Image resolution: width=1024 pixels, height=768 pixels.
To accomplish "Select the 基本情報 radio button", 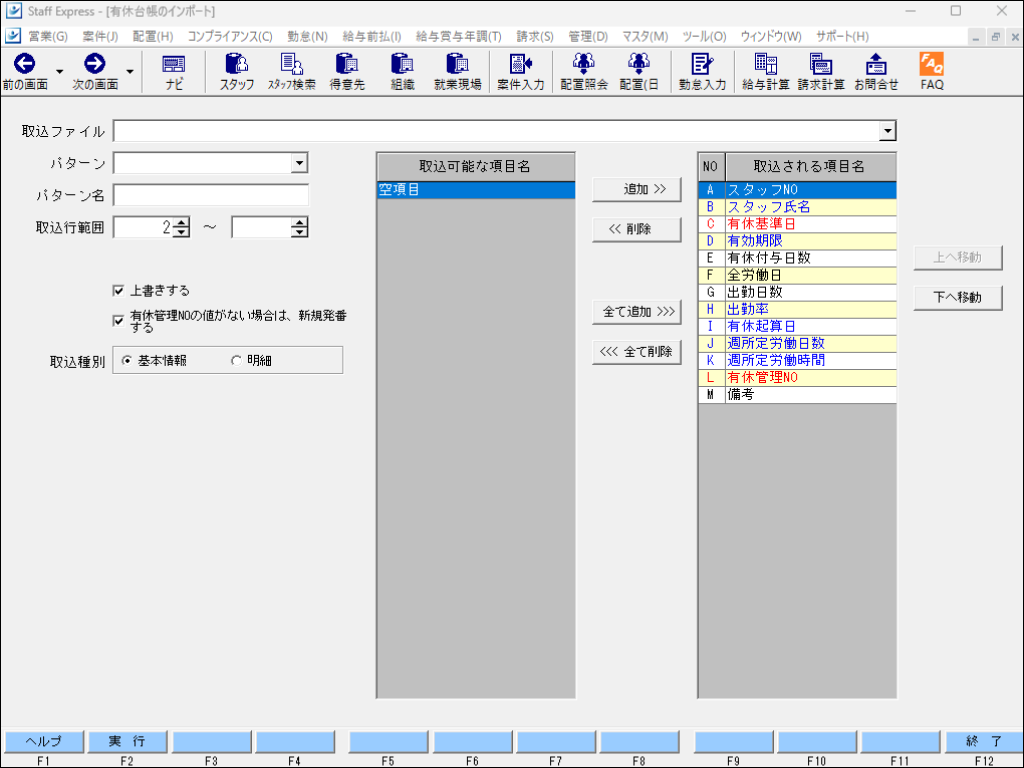I will coord(127,360).
